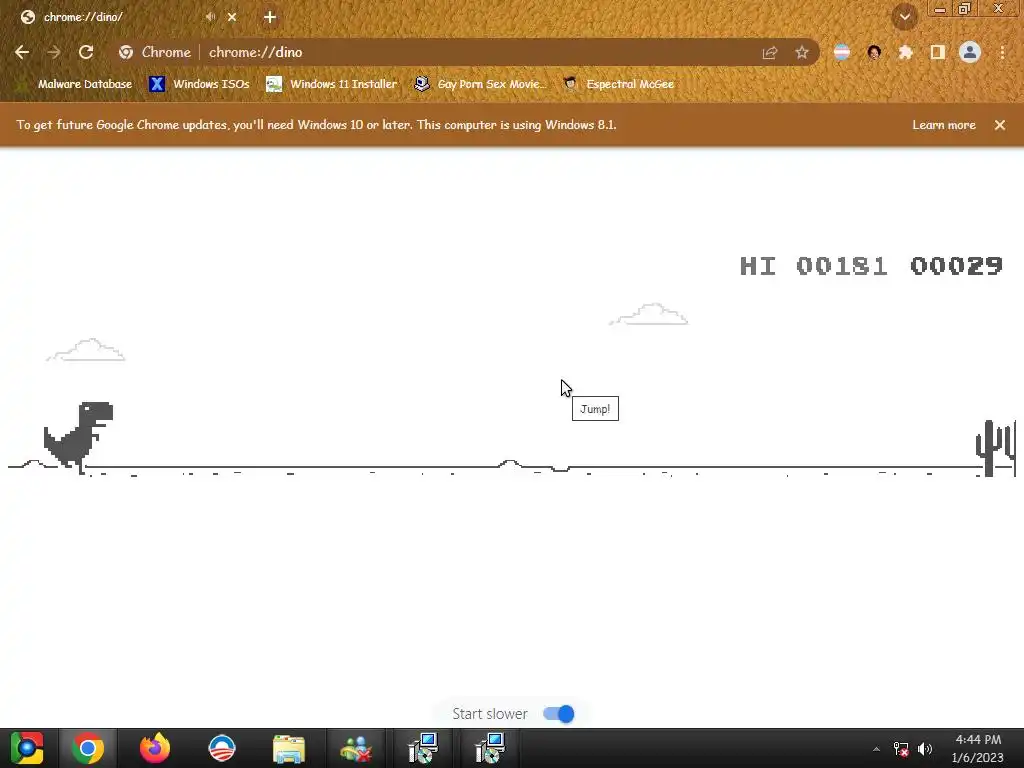The image size is (1024, 768).
Task: Toggle the Start slower switch
Action: [559, 714]
